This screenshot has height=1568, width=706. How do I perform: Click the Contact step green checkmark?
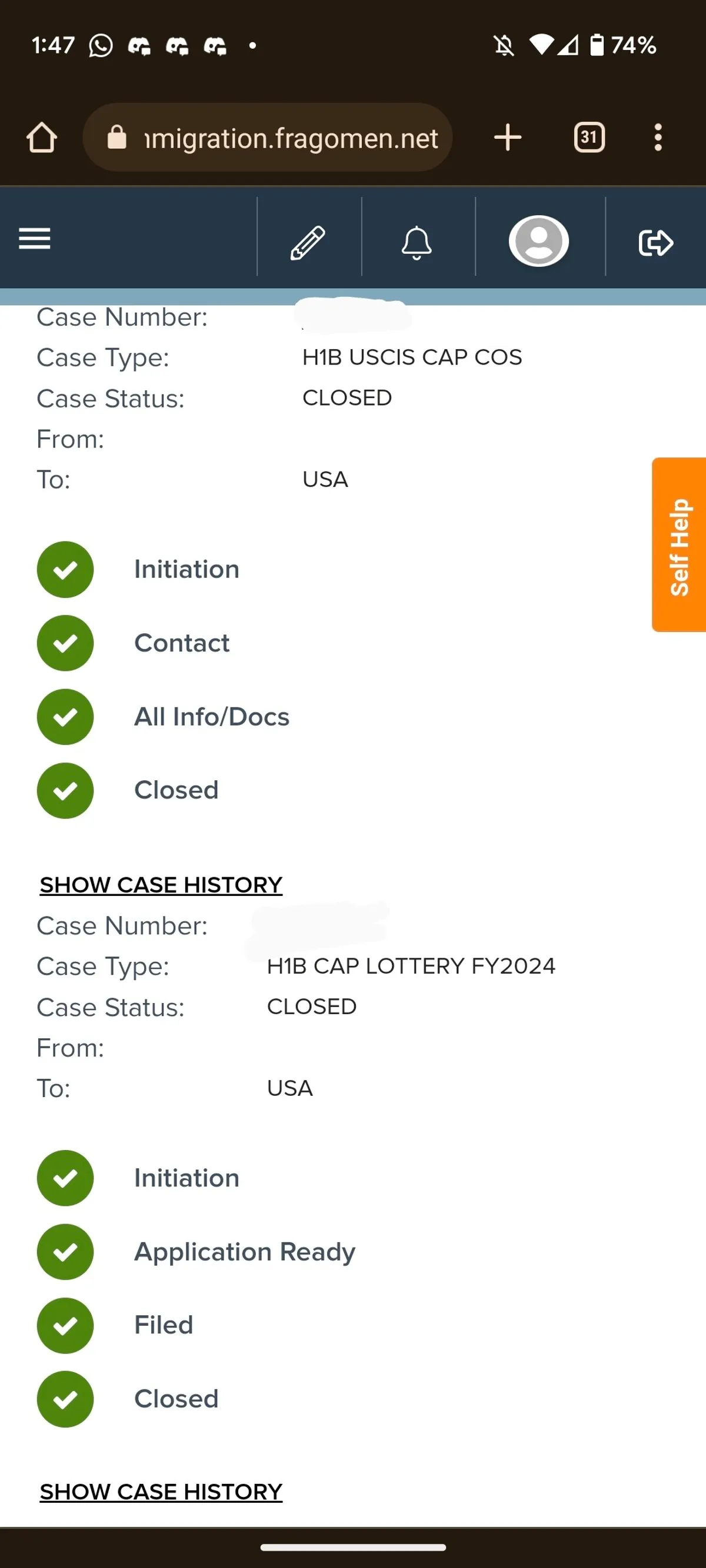[x=65, y=643]
